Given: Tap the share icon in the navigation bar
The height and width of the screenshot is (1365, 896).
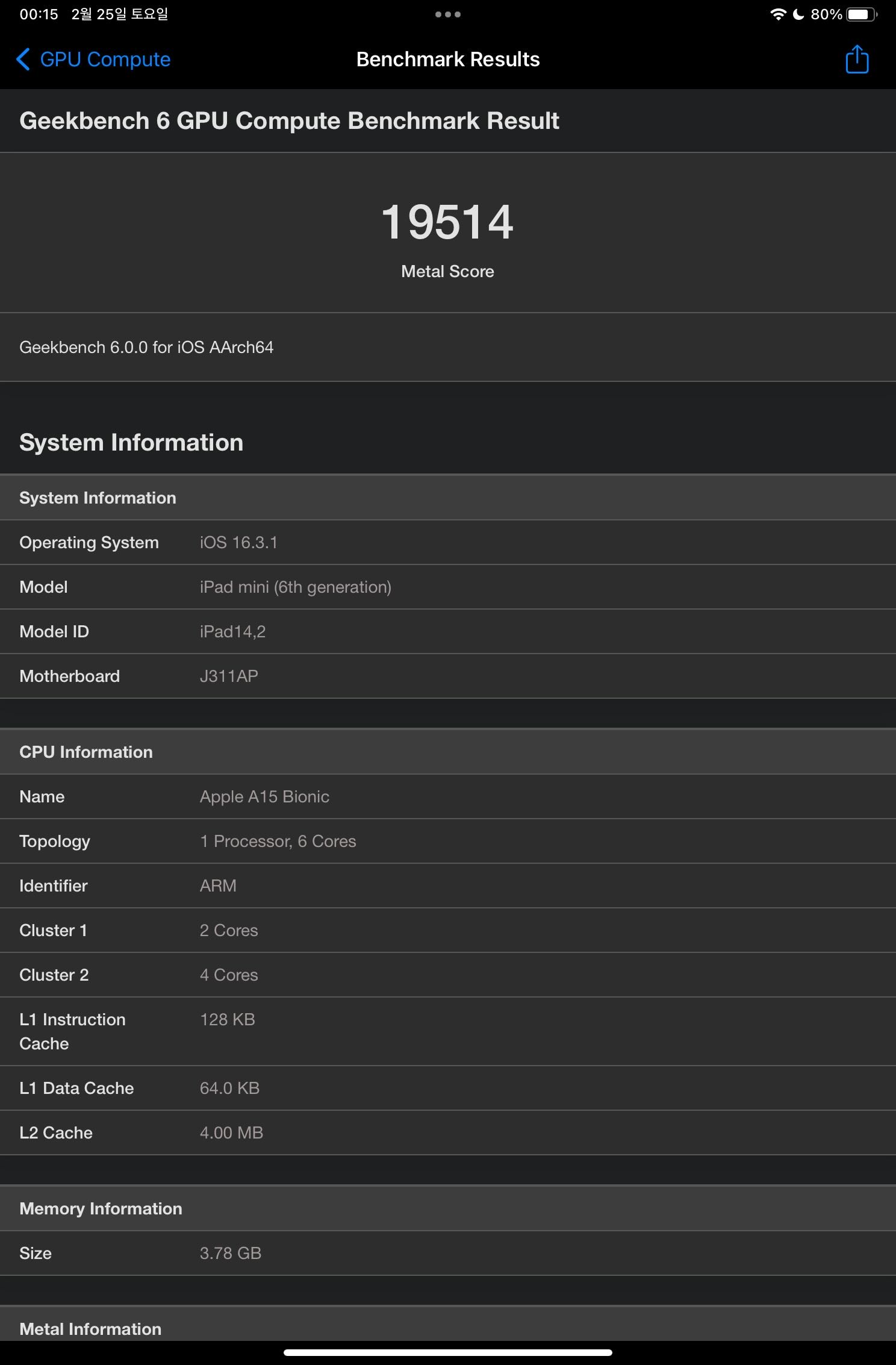Looking at the screenshot, I should pos(857,59).
